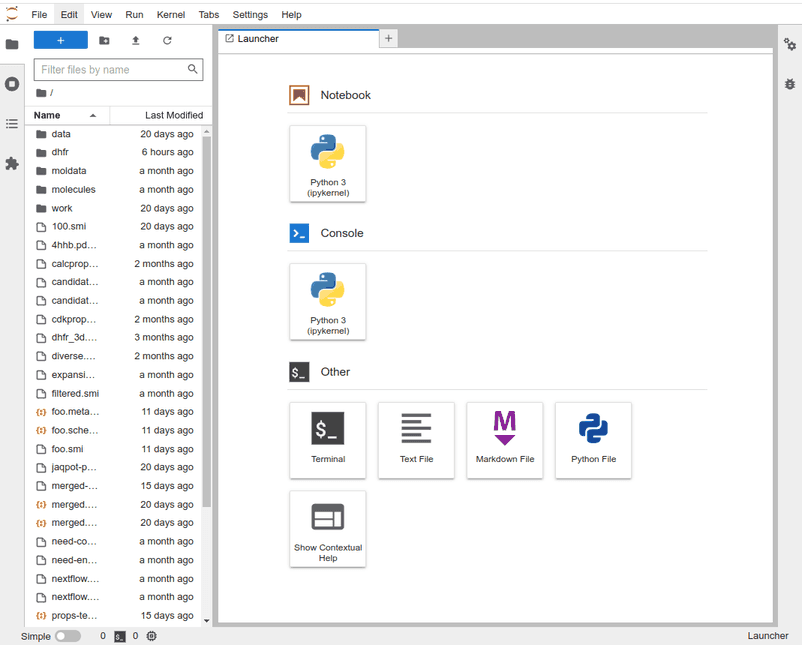Select the foo.smi file
Viewport: 802px width, 645px height.
115,449
